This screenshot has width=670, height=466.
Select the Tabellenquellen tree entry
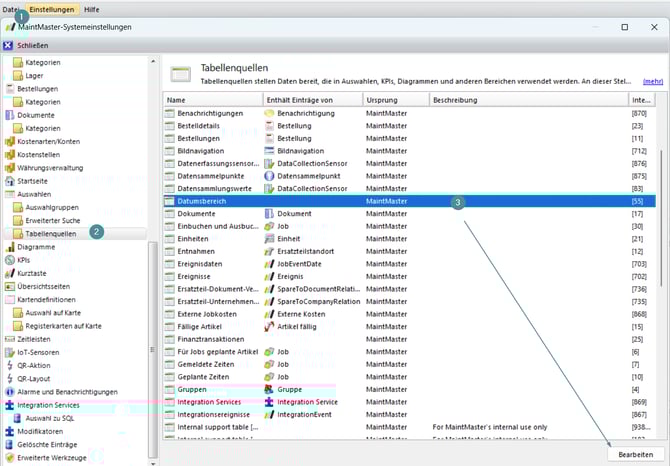pos(51,233)
